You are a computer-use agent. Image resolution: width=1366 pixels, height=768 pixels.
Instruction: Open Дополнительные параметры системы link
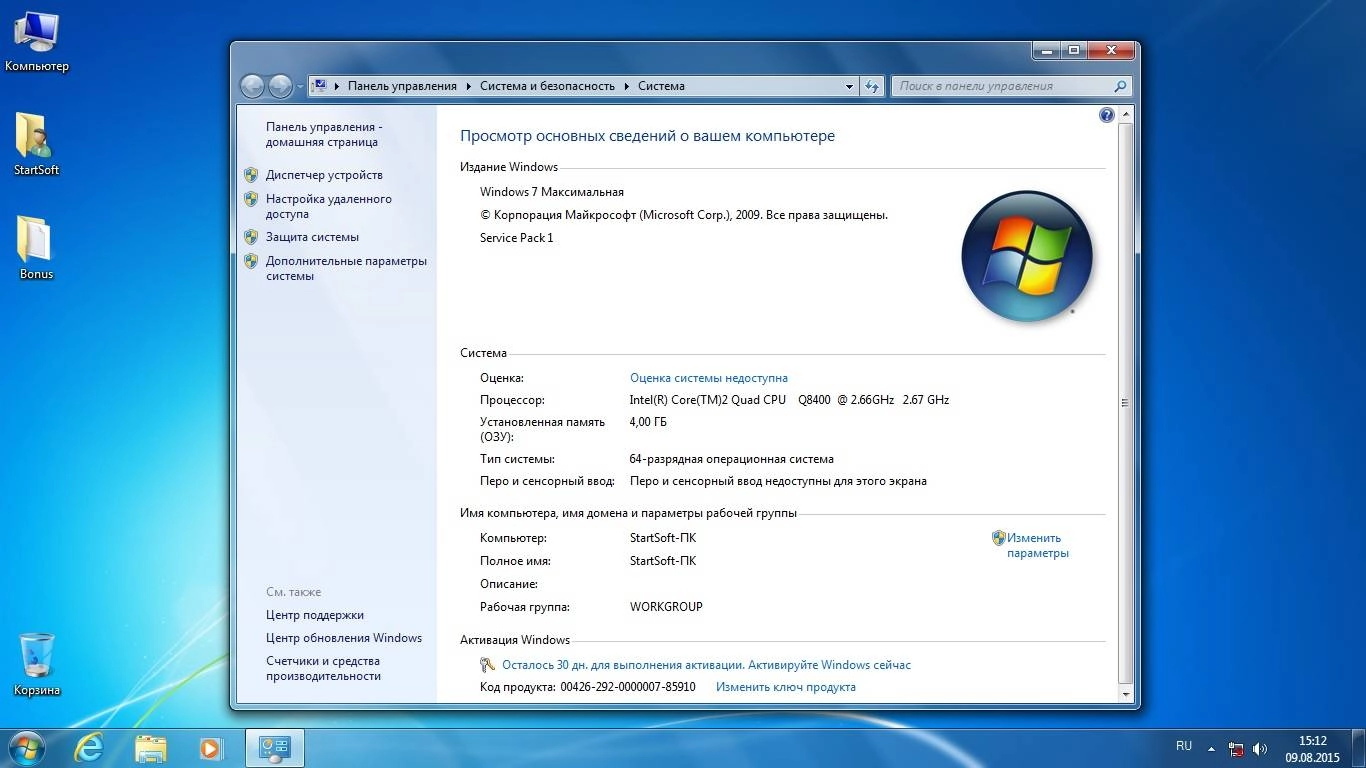(346, 268)
